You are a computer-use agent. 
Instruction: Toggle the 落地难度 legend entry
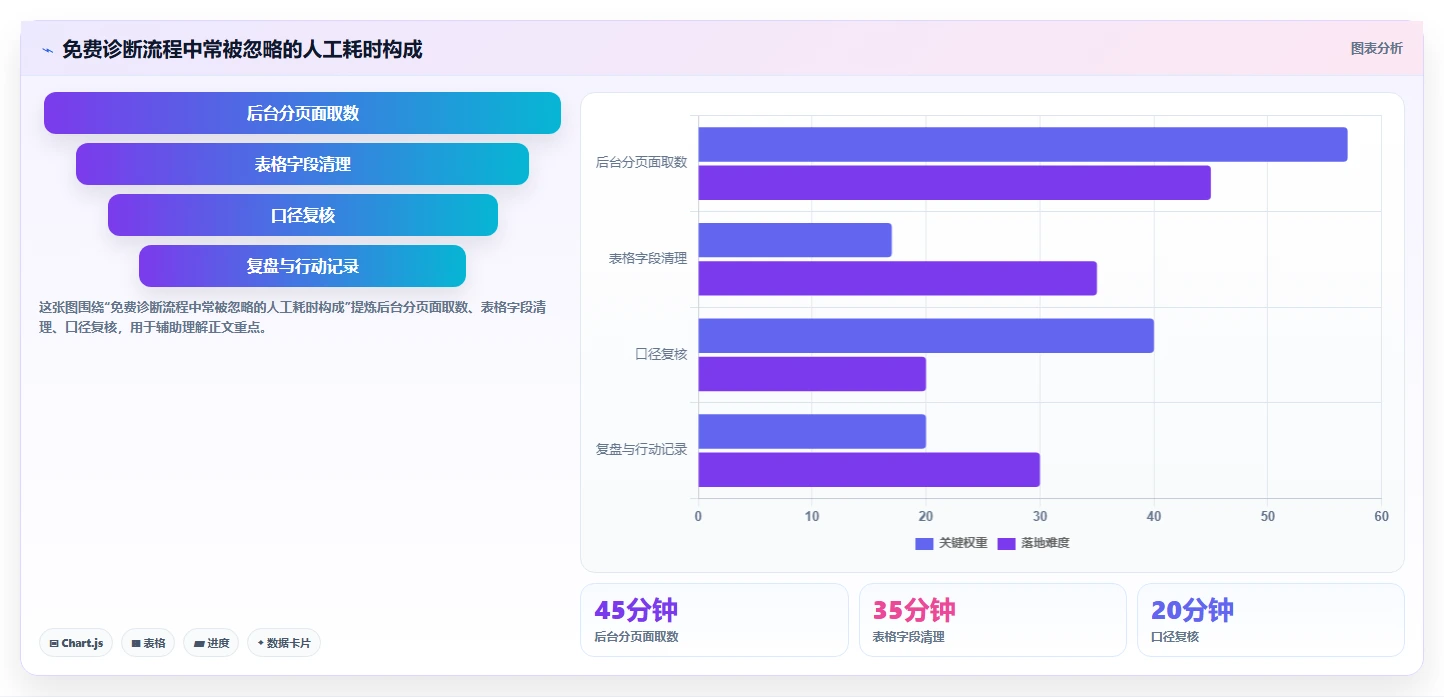[1033, 543]
